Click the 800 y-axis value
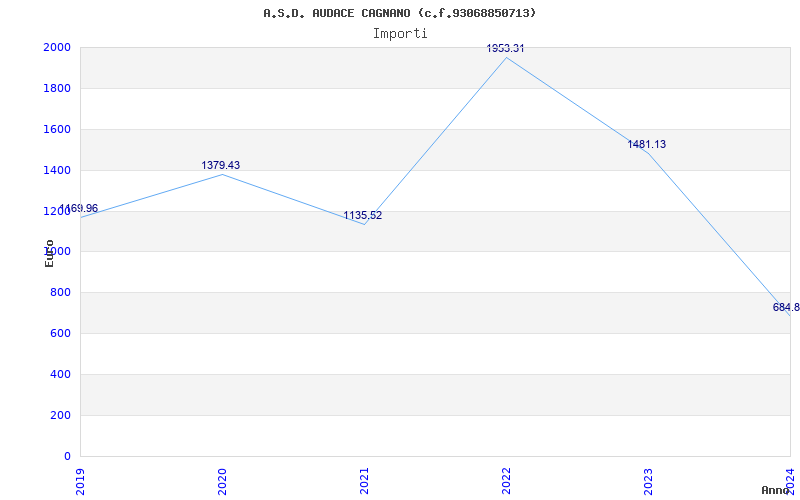800x500 pixels. pos(60,292)
